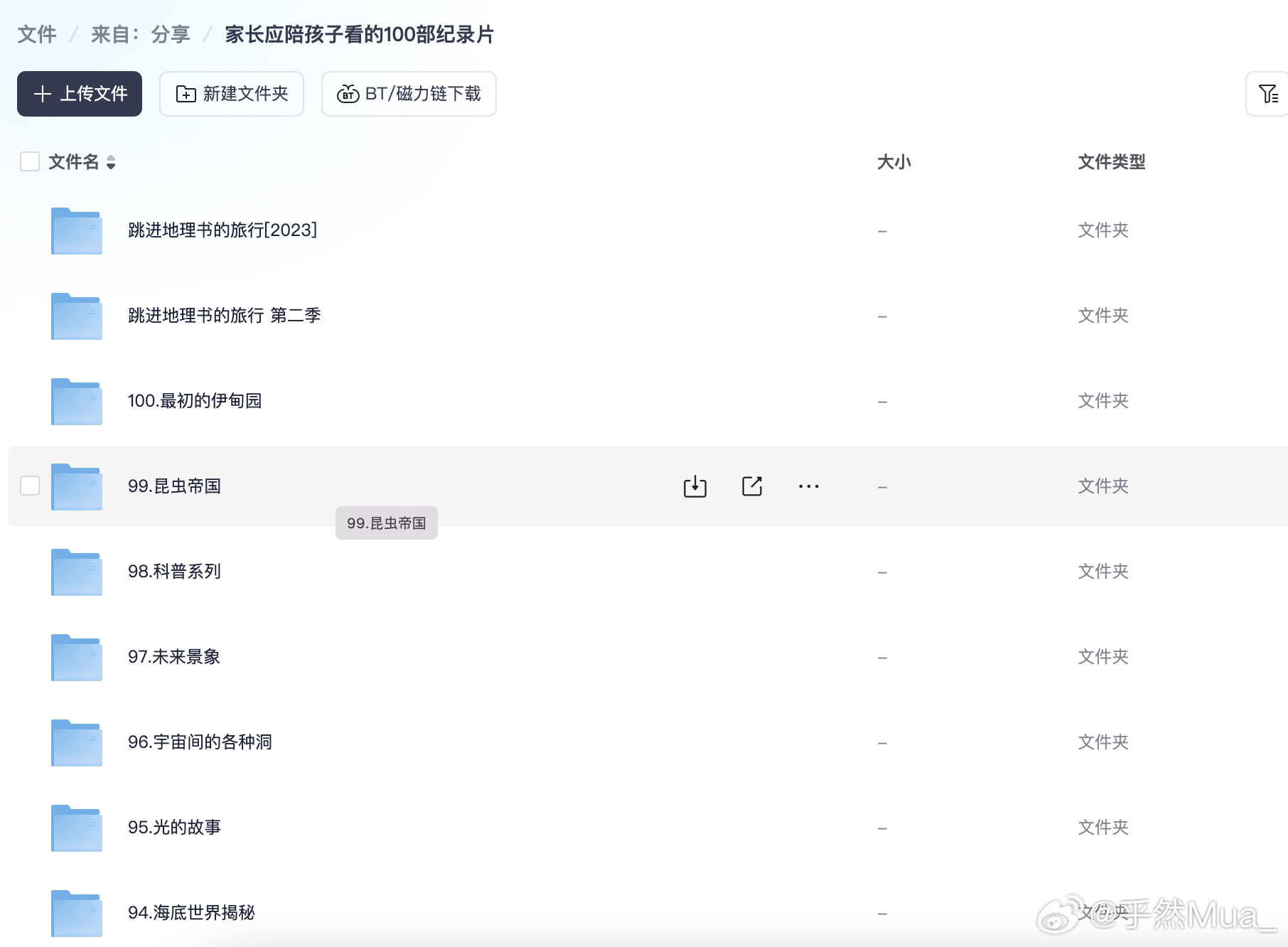The image size is (1288, 947).
Task: Select the name 跳进地理书的旅行 第二季
Action: point(225,316)
